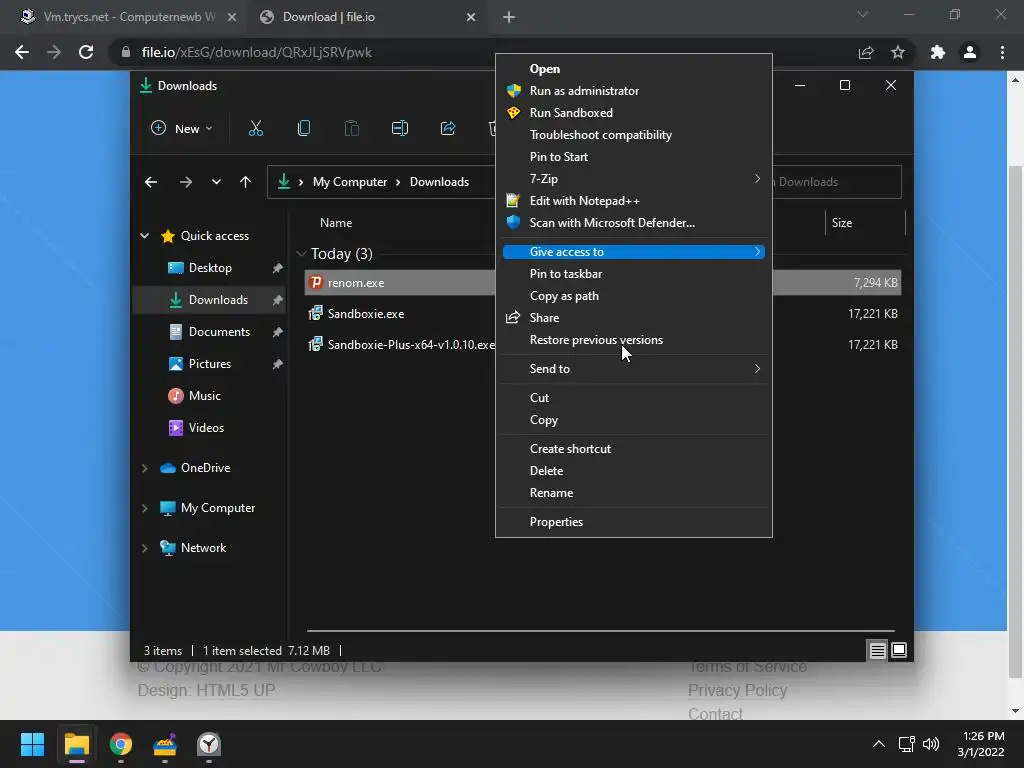Expand the Network tree node

click(x=144, y=548)
